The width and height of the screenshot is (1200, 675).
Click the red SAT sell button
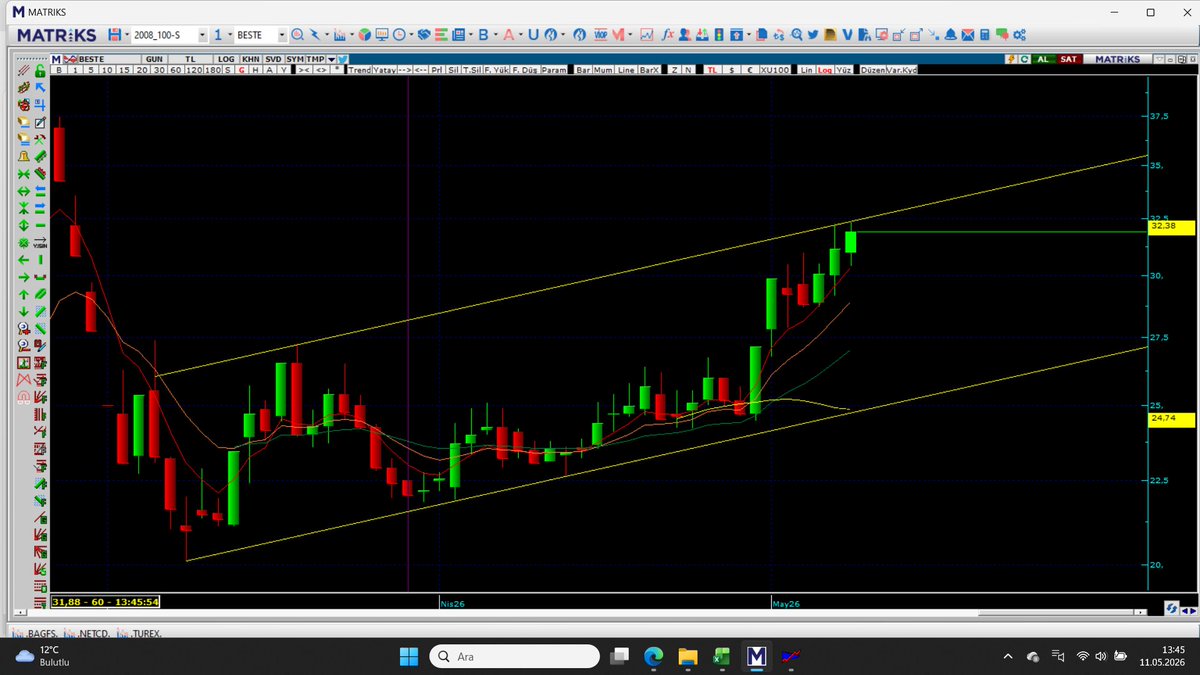click(1068, 59)
